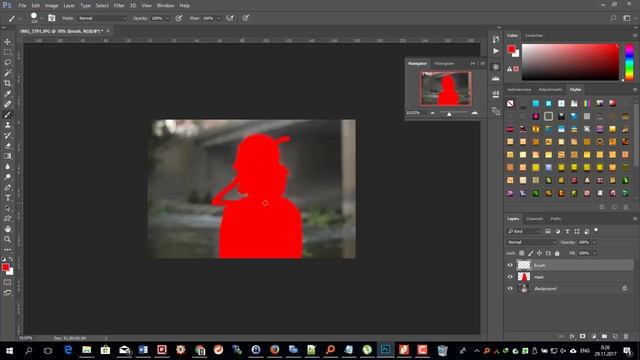This screenshot has height=360, width=640.
Task: Open the layer Opacity dropdown
Action: tap(595, 242)
